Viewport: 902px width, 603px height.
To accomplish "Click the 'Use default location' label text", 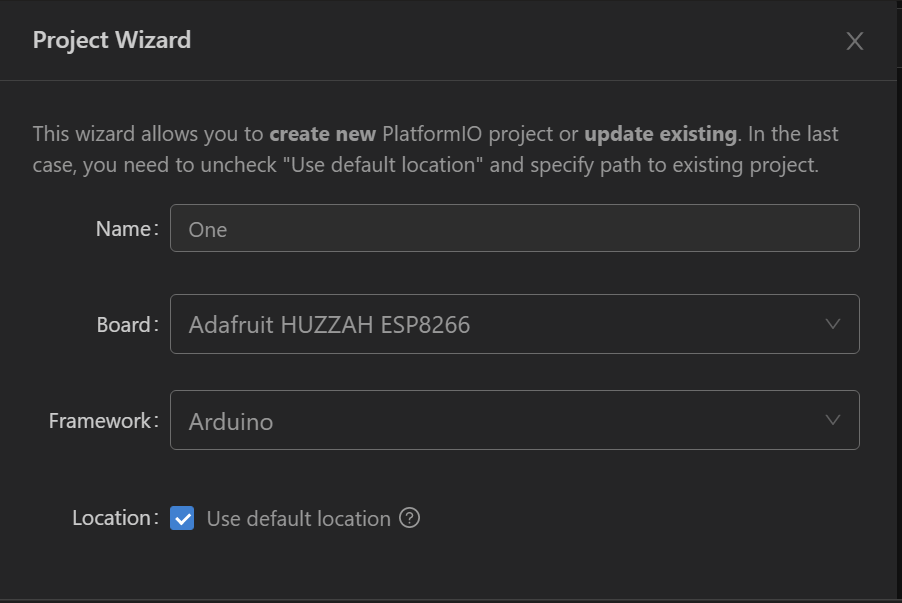I will (298, 518).
